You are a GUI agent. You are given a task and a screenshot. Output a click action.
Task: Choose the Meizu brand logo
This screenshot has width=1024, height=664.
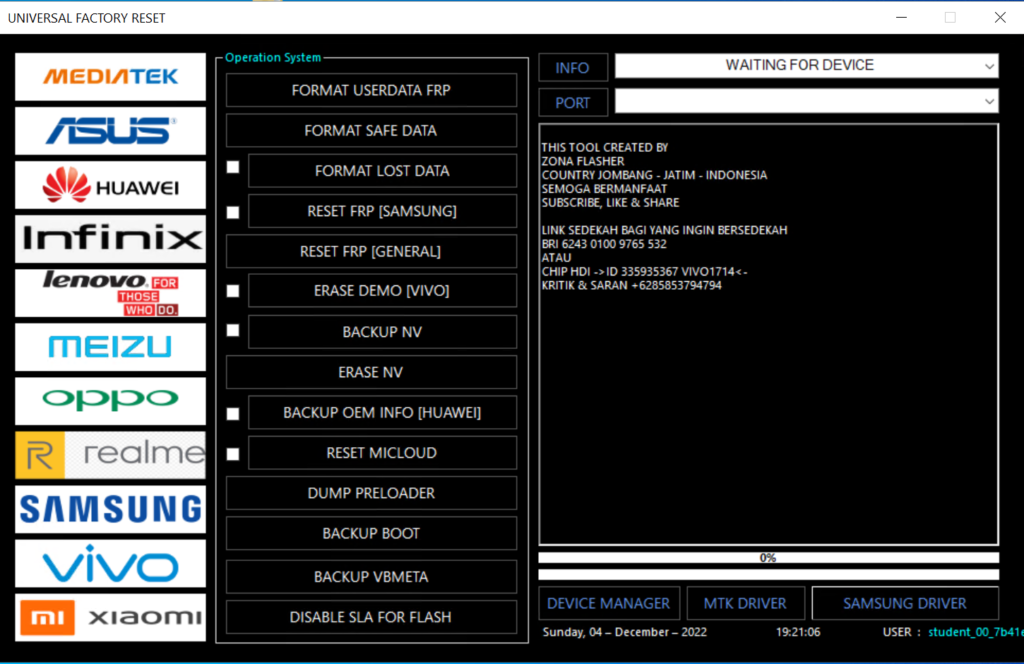point(110,347)
